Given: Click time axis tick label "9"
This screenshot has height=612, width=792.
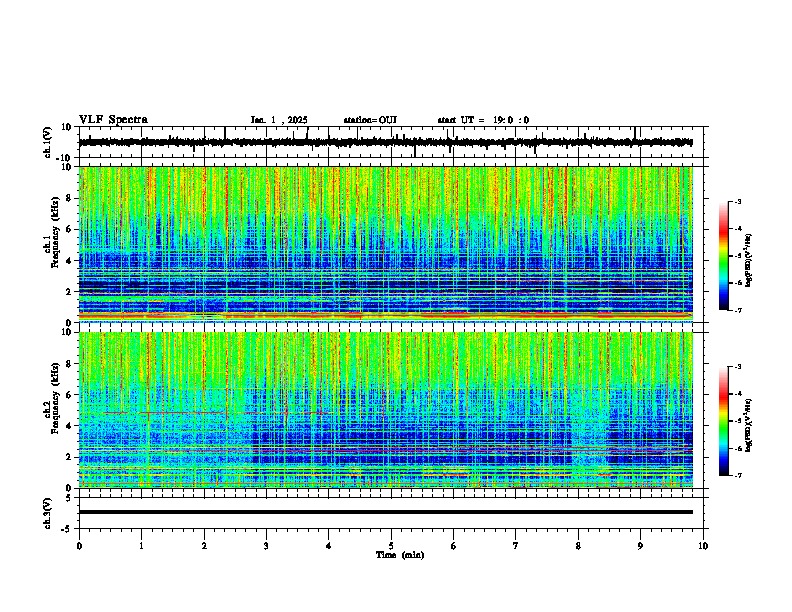Looking at the screenshot, I should [x=640, y=546].
